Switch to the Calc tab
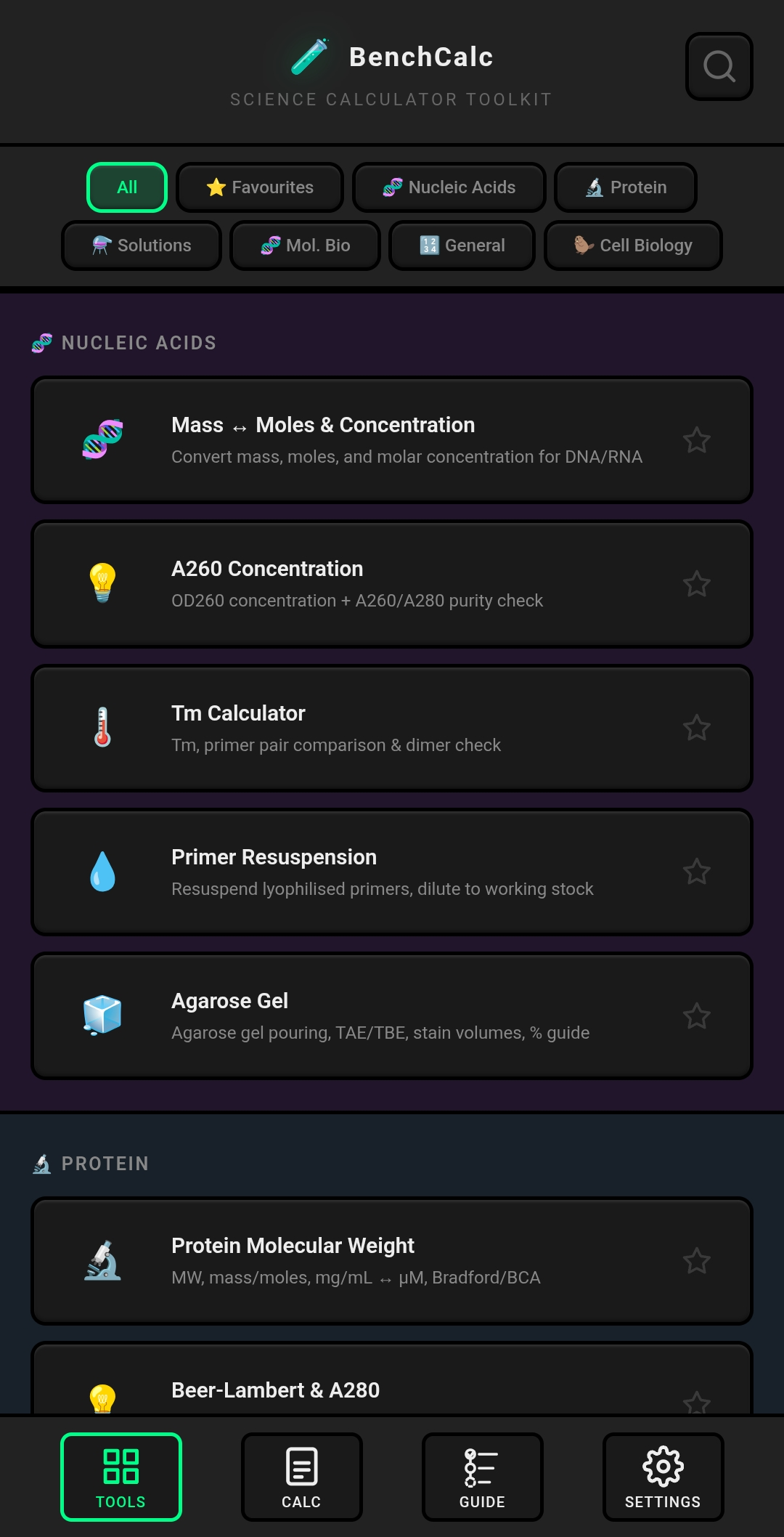 (301, 1477)
